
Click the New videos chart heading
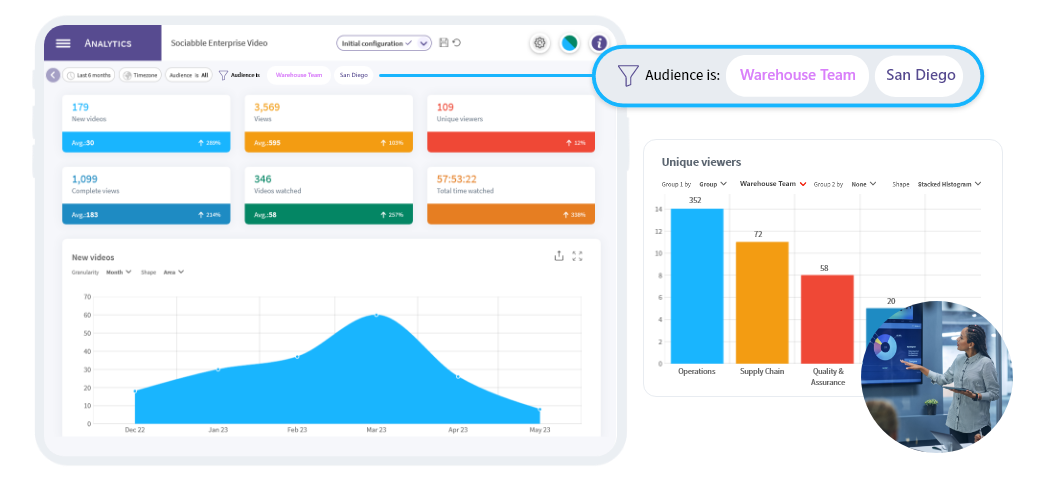tap(93, 257)
